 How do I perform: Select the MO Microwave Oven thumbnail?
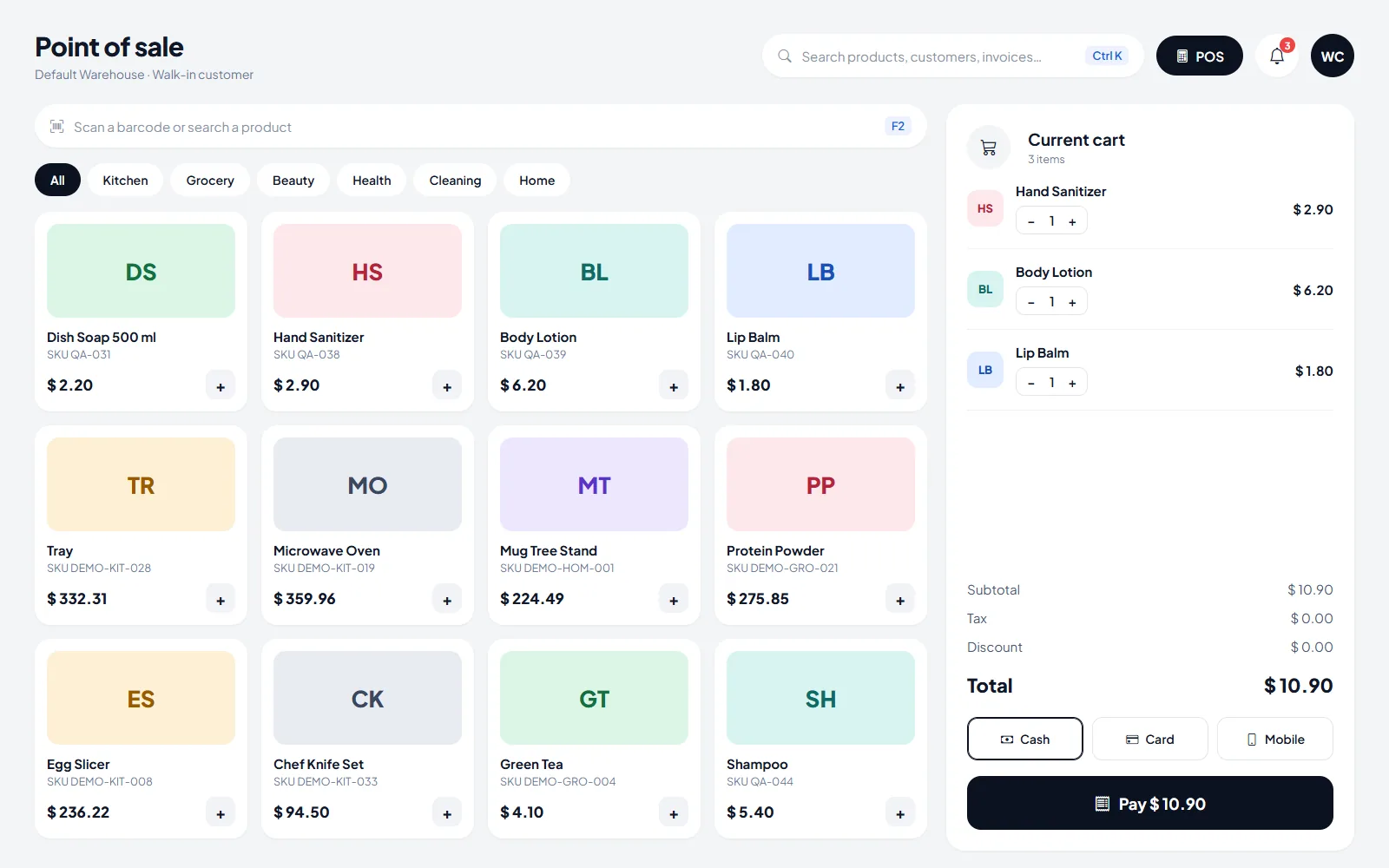(367, 484)
